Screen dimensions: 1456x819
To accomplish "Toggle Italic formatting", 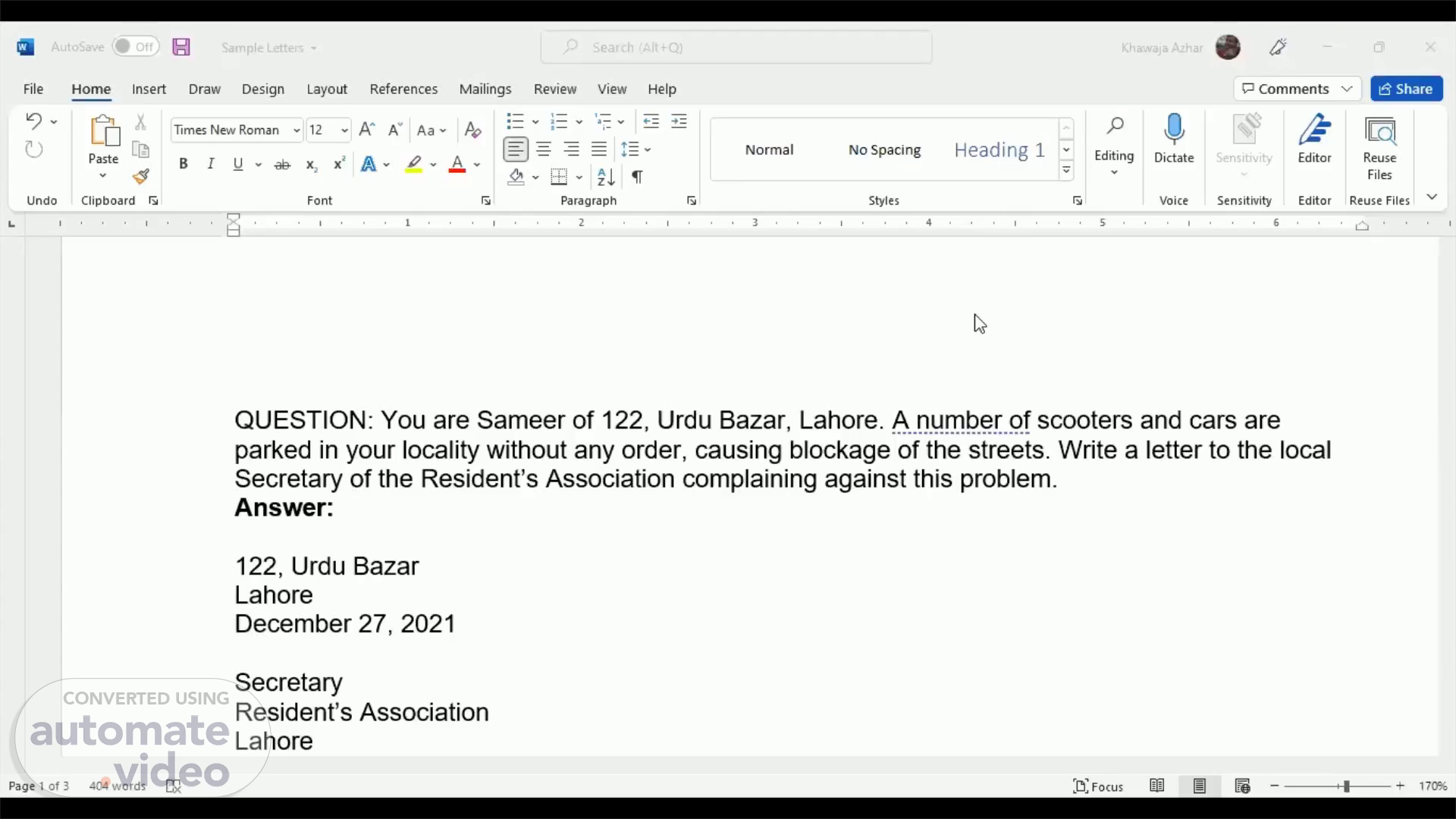I will point(211,164).
